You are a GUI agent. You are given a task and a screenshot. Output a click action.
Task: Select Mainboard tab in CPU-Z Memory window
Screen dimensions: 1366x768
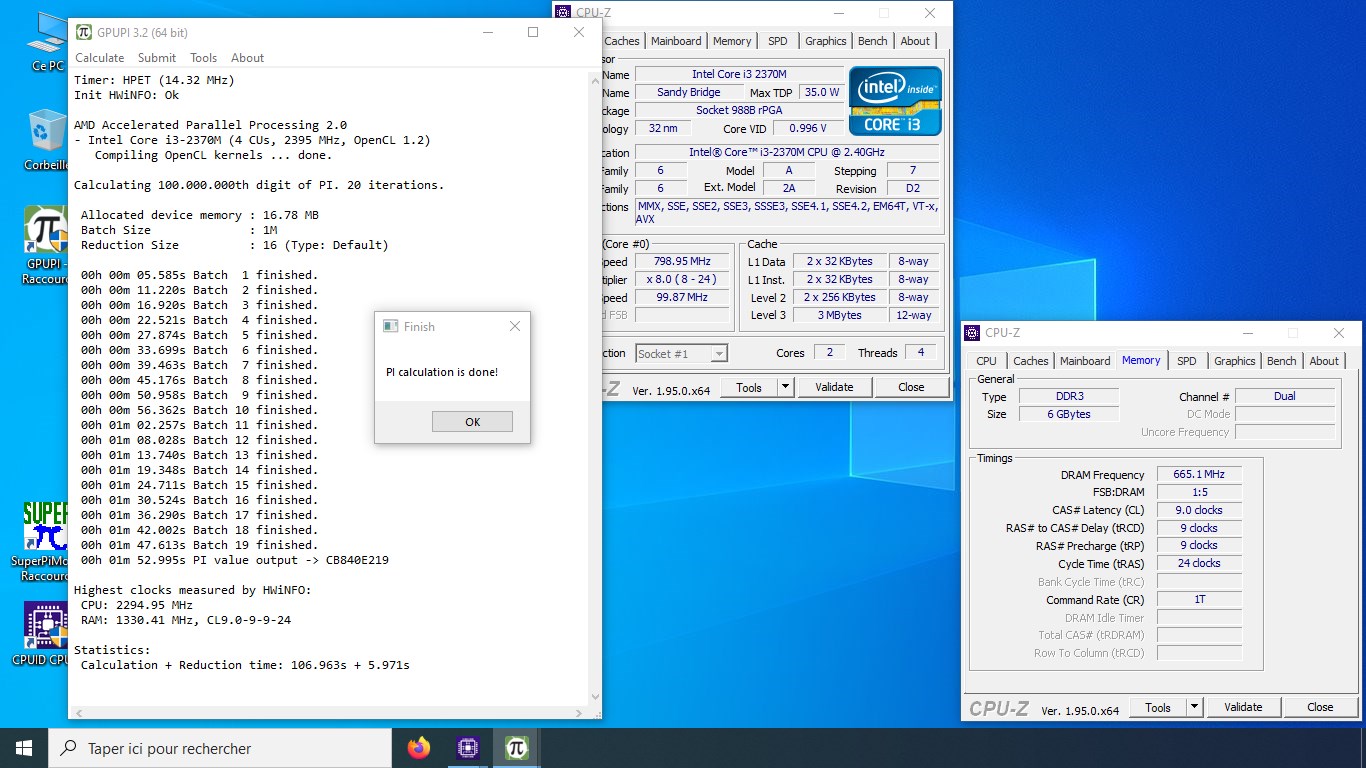[x=1085, y=361]
